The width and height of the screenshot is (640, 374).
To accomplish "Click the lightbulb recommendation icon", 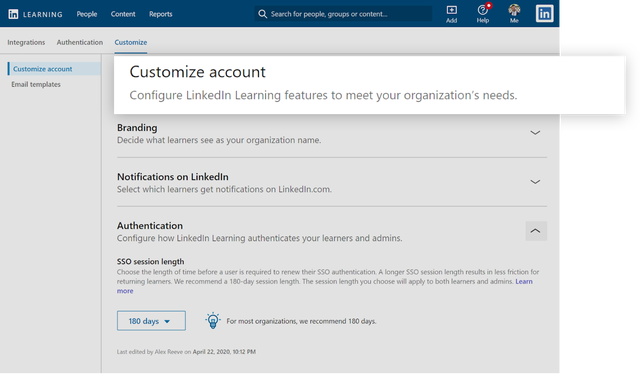I will point(213,321).
